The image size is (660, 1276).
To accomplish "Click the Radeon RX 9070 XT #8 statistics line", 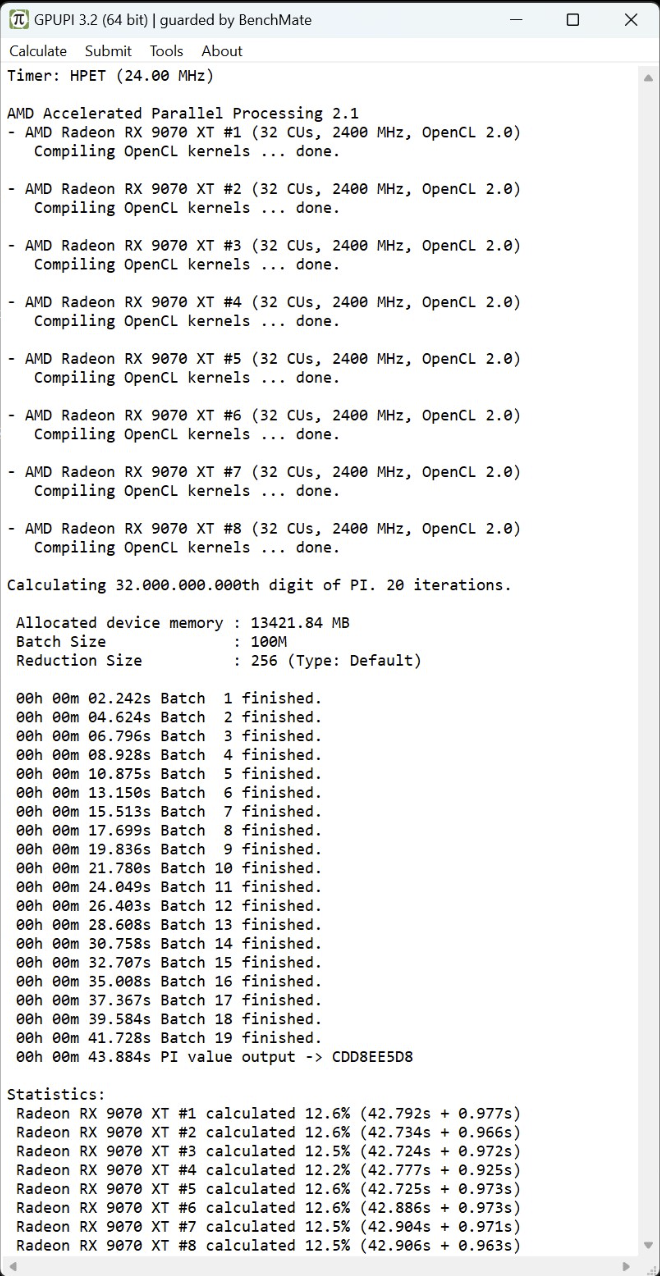I will coord(268,1246).
